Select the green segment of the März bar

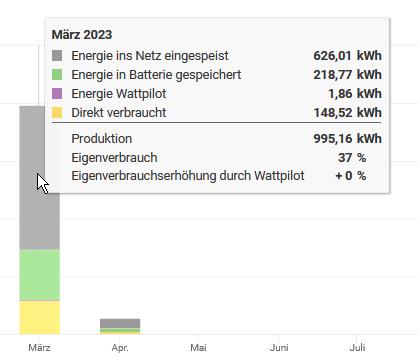40,275
